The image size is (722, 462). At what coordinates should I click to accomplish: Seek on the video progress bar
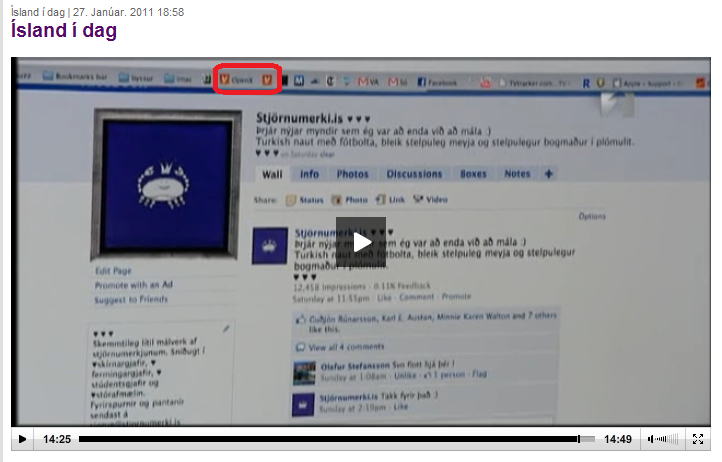coord(330,439)
